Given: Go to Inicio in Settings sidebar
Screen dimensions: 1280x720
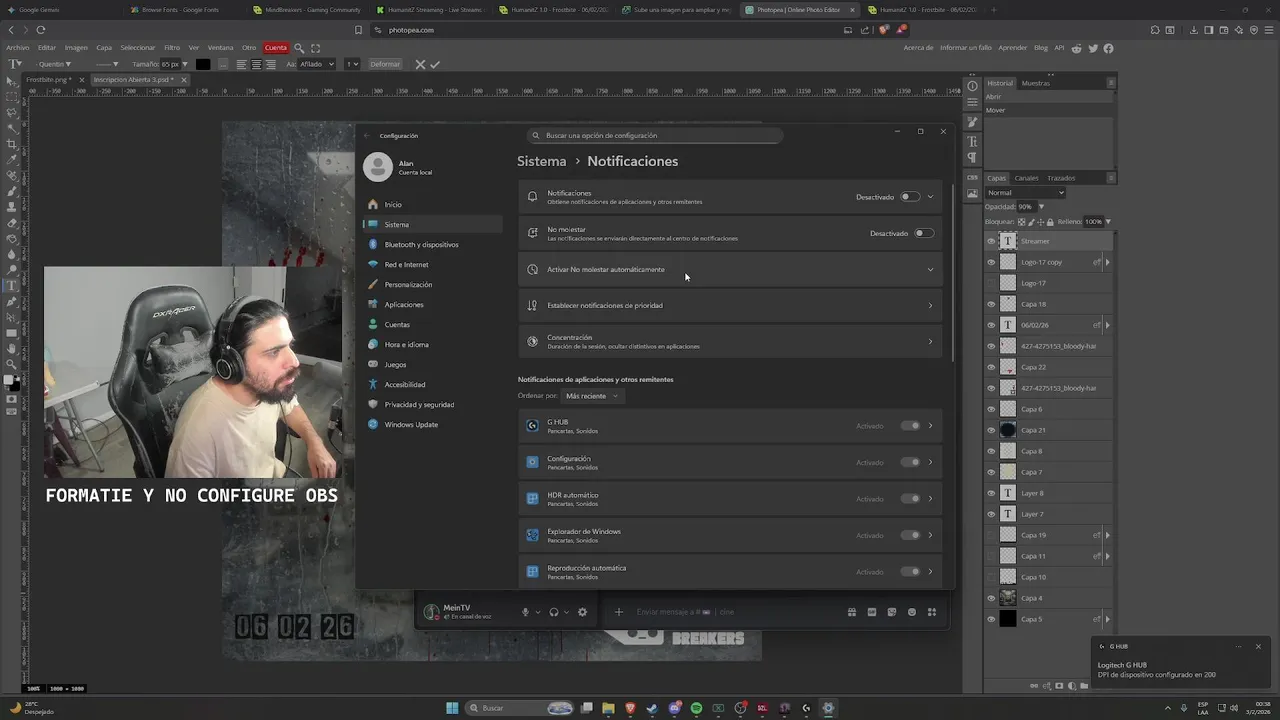Looking at the screenshot, I should tap(432, 205).
